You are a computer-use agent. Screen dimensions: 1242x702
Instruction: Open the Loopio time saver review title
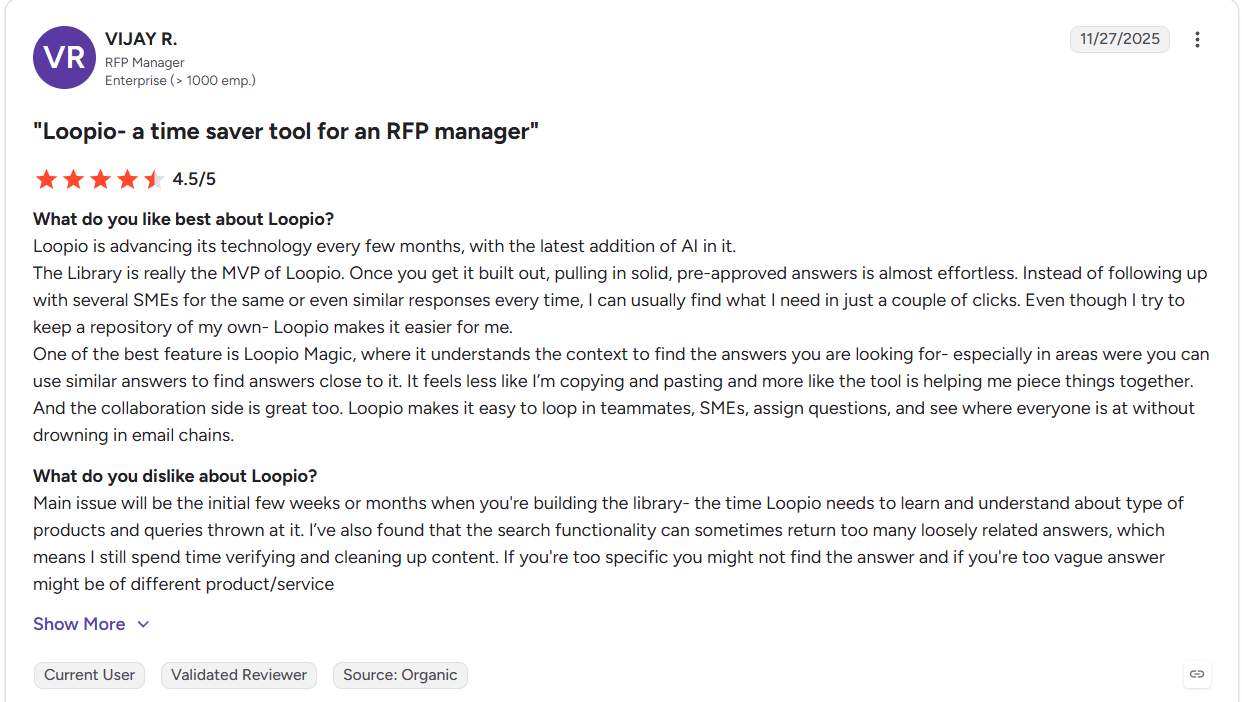pyautogui.click(x=286, y=131)
